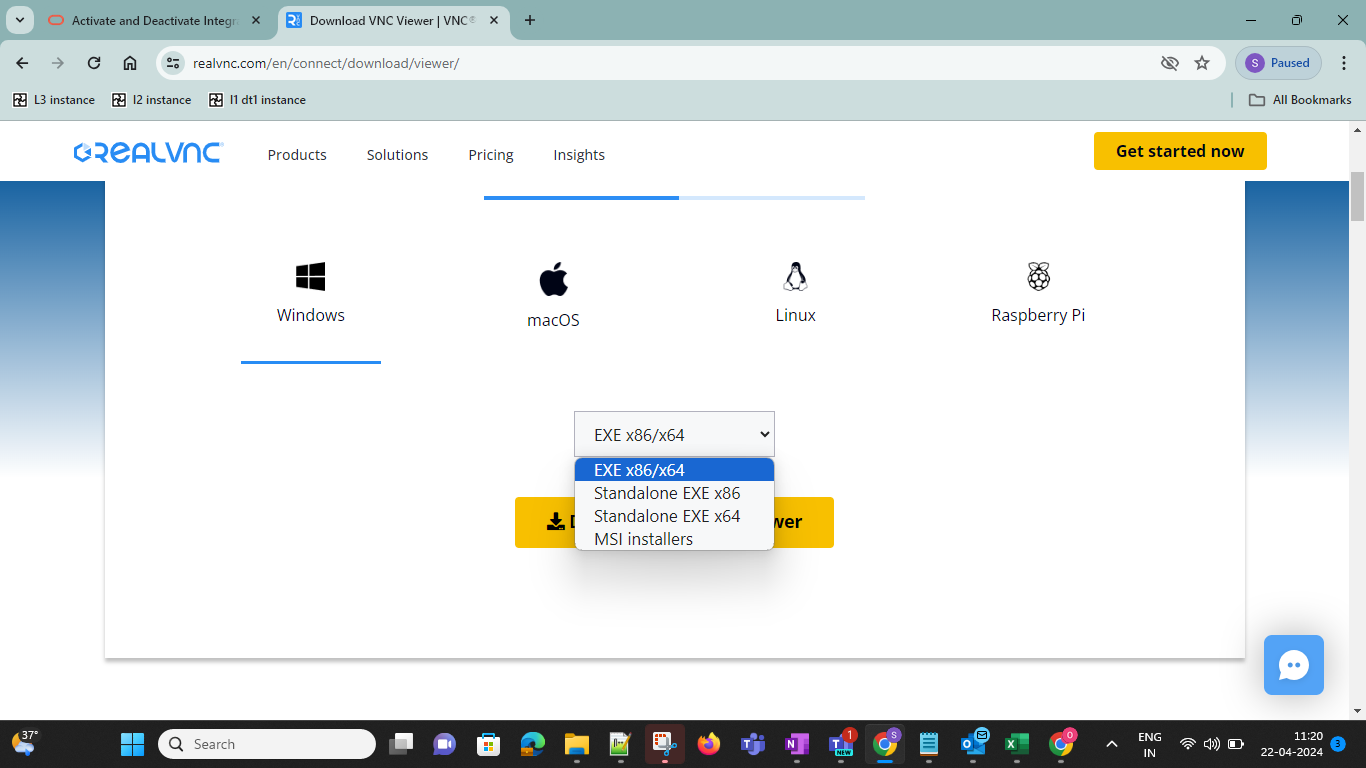Open a new browser tab
This screenshot has width=1366, height=768.
530,20
